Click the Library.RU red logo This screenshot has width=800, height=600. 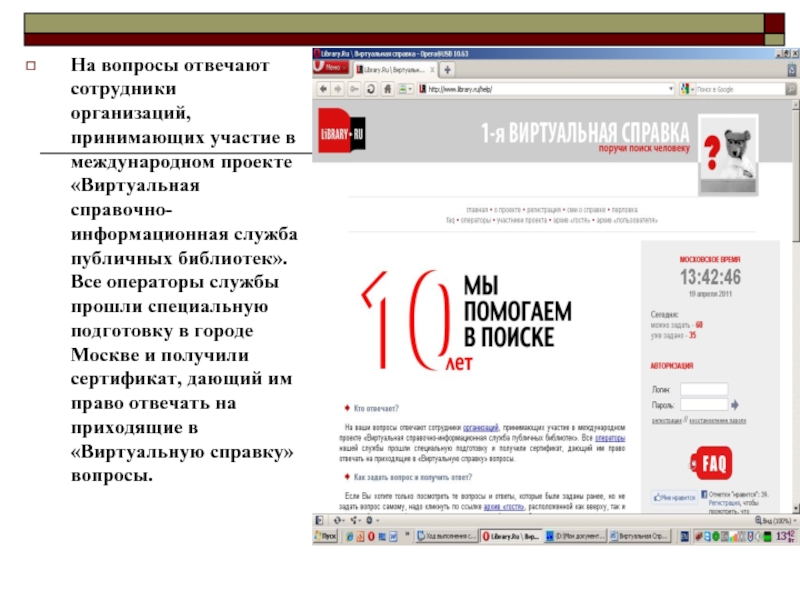point(342,131)
